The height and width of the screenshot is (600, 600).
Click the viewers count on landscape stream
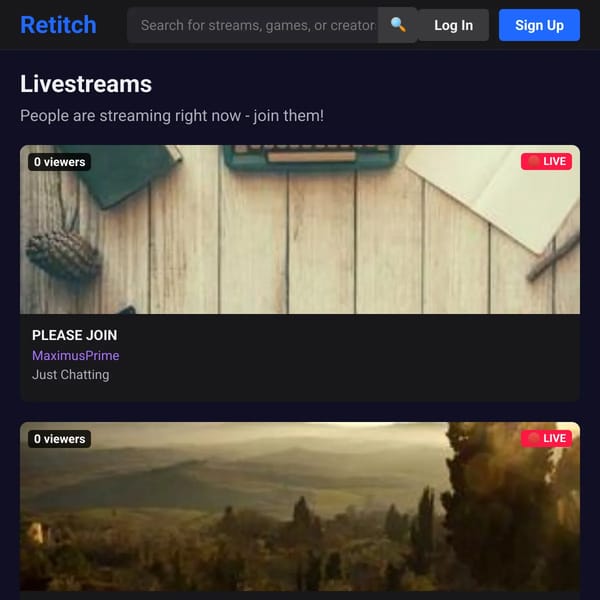59,439
